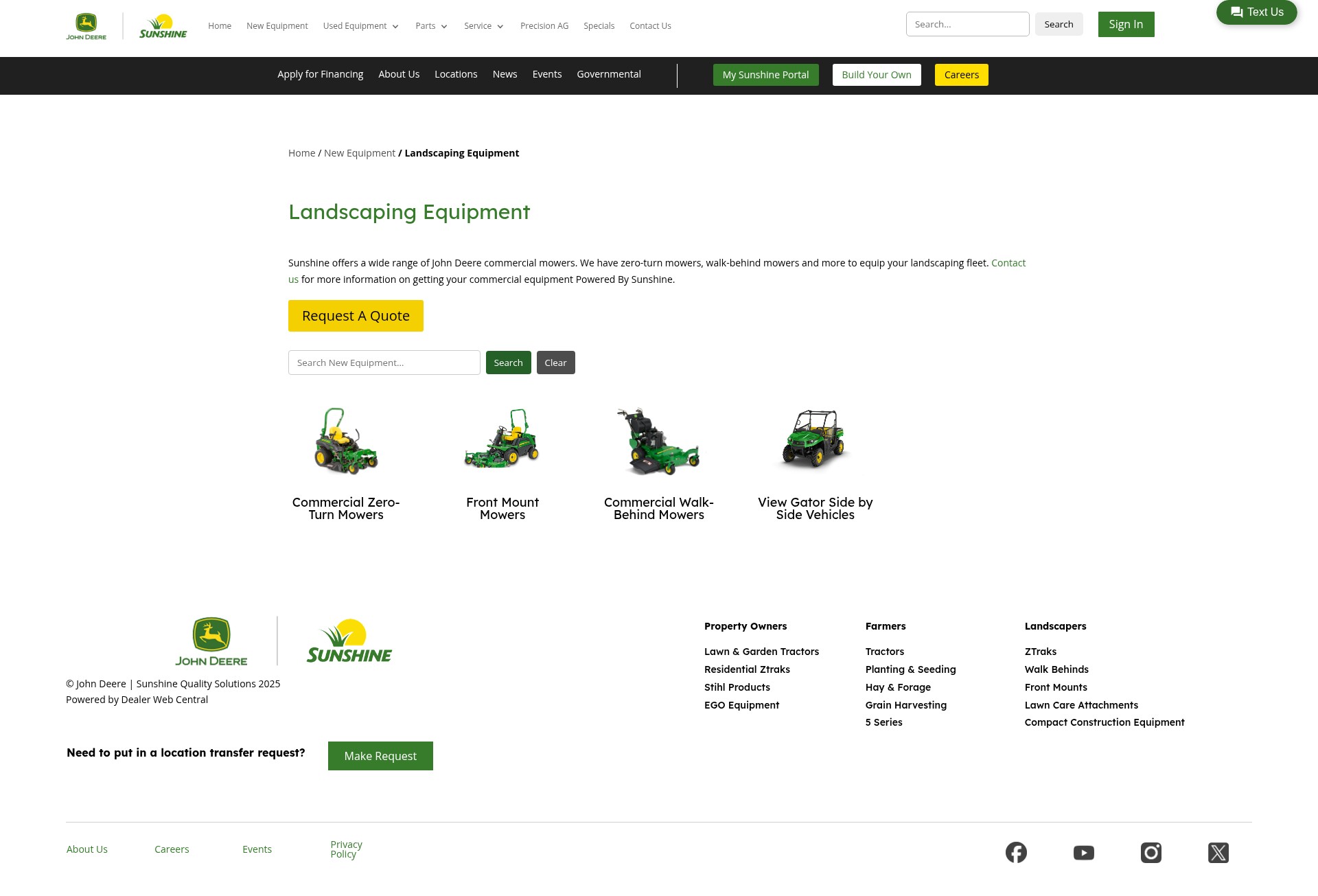Open Privacy Policy footer link
This screenshot has height=896, width=1318.
pos(346,849)
